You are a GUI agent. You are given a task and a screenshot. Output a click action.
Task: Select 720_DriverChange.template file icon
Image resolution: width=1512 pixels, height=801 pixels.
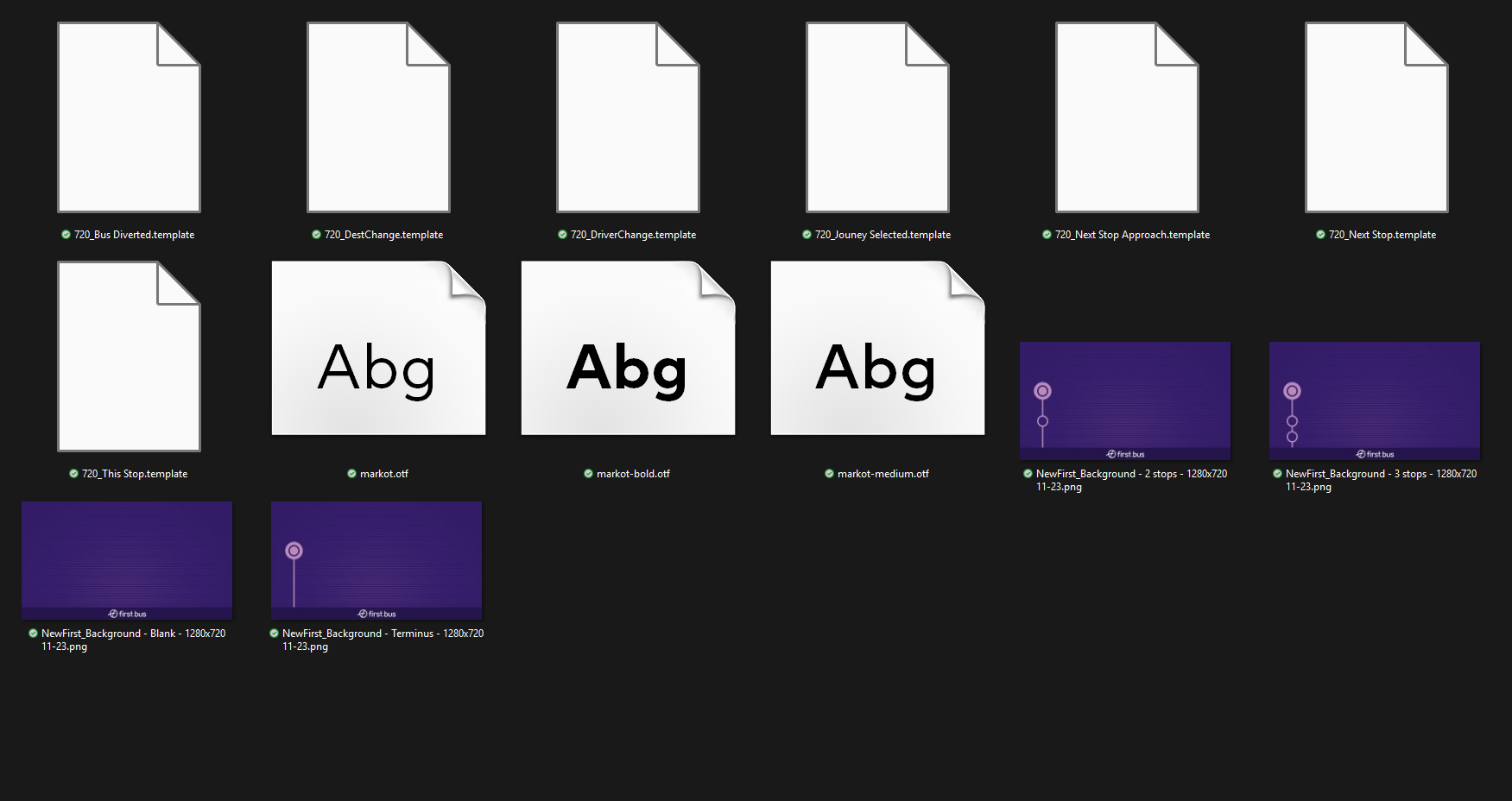pyautogui.click(x=628, y=117)
